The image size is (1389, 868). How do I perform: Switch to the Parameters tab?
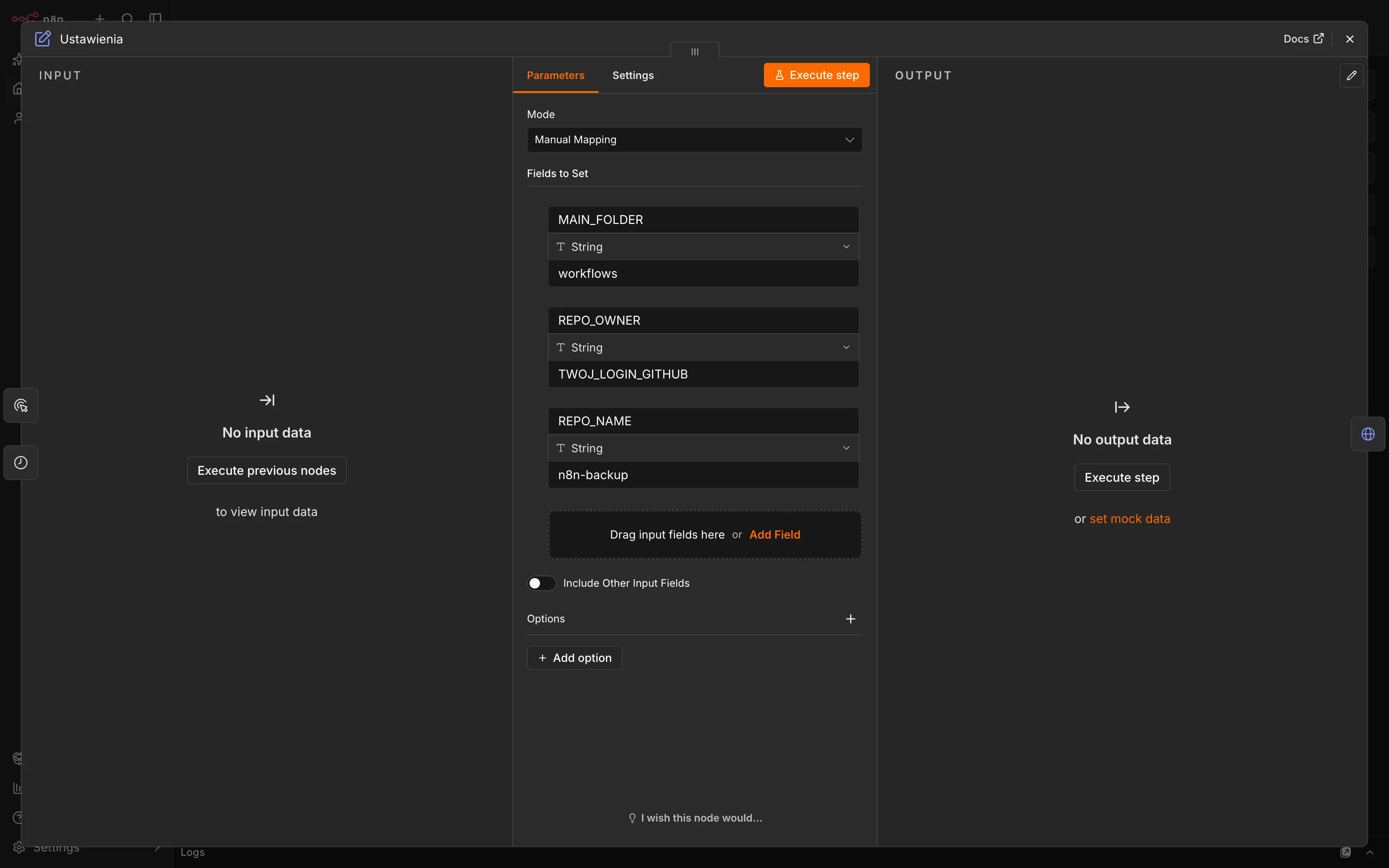(555, 75)
